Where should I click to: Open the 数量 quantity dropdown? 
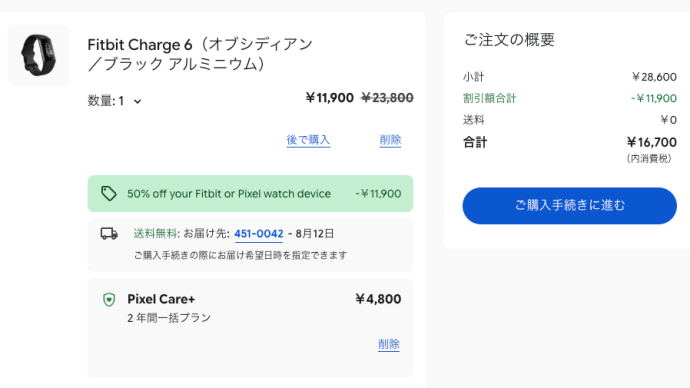click(x=114, y=101)
